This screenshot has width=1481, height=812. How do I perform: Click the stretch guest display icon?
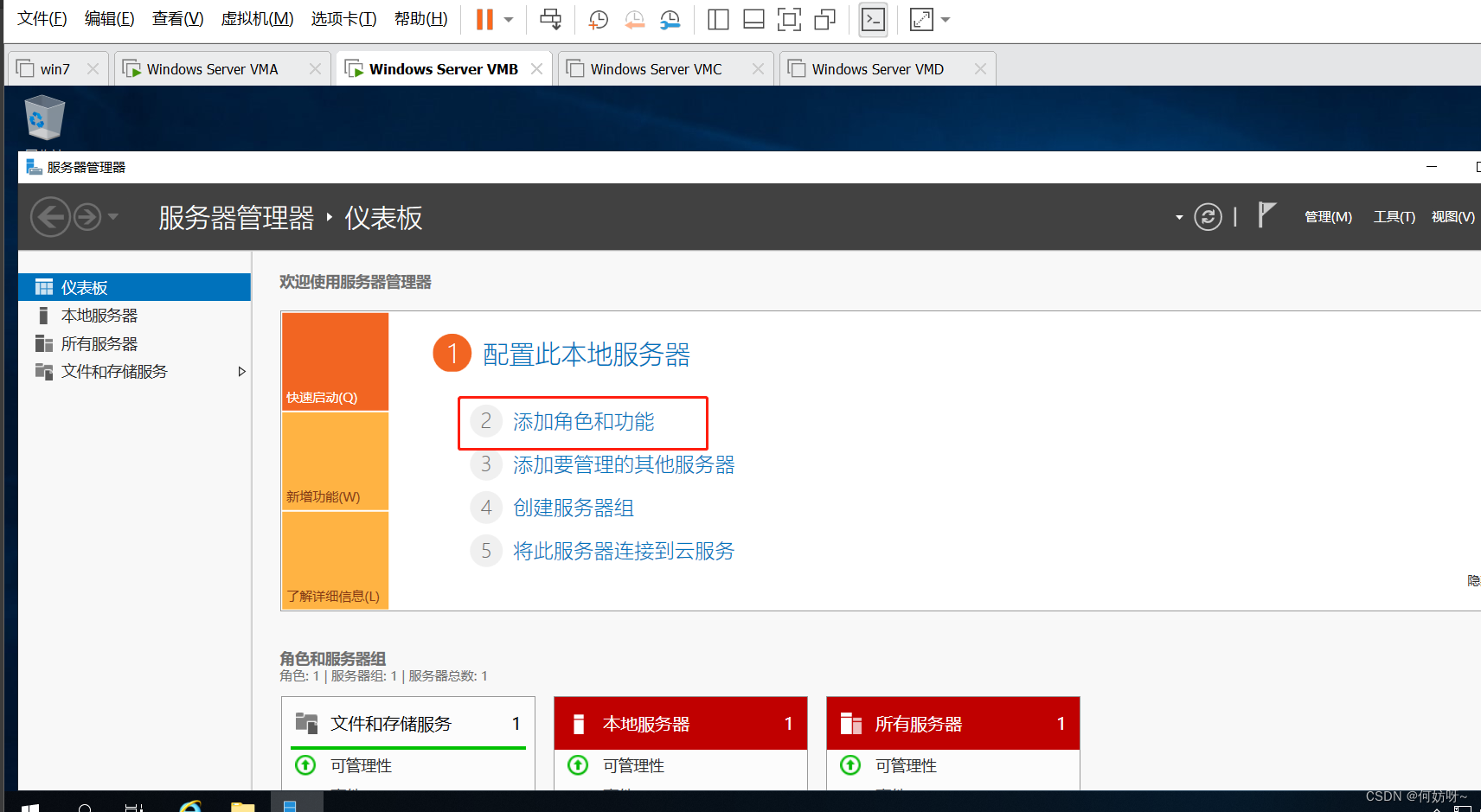921,19
